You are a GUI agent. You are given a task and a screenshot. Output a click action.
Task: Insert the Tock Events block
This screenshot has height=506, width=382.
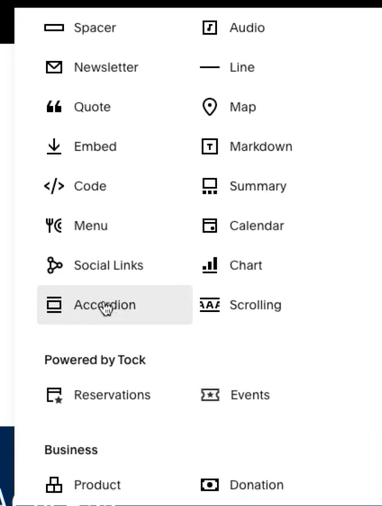tap(235, 395)
